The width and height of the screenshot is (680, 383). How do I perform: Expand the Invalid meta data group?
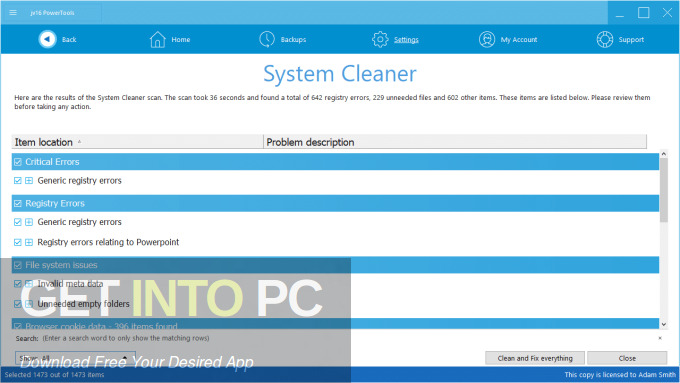[29, 284]
